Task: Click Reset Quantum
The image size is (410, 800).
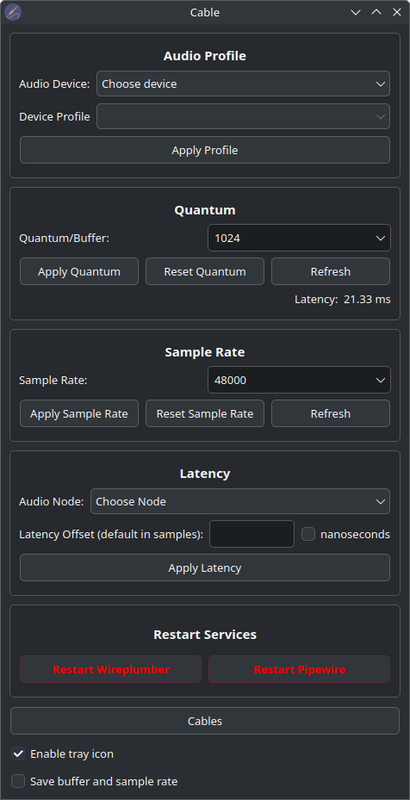Action: (x=205, y=271)
